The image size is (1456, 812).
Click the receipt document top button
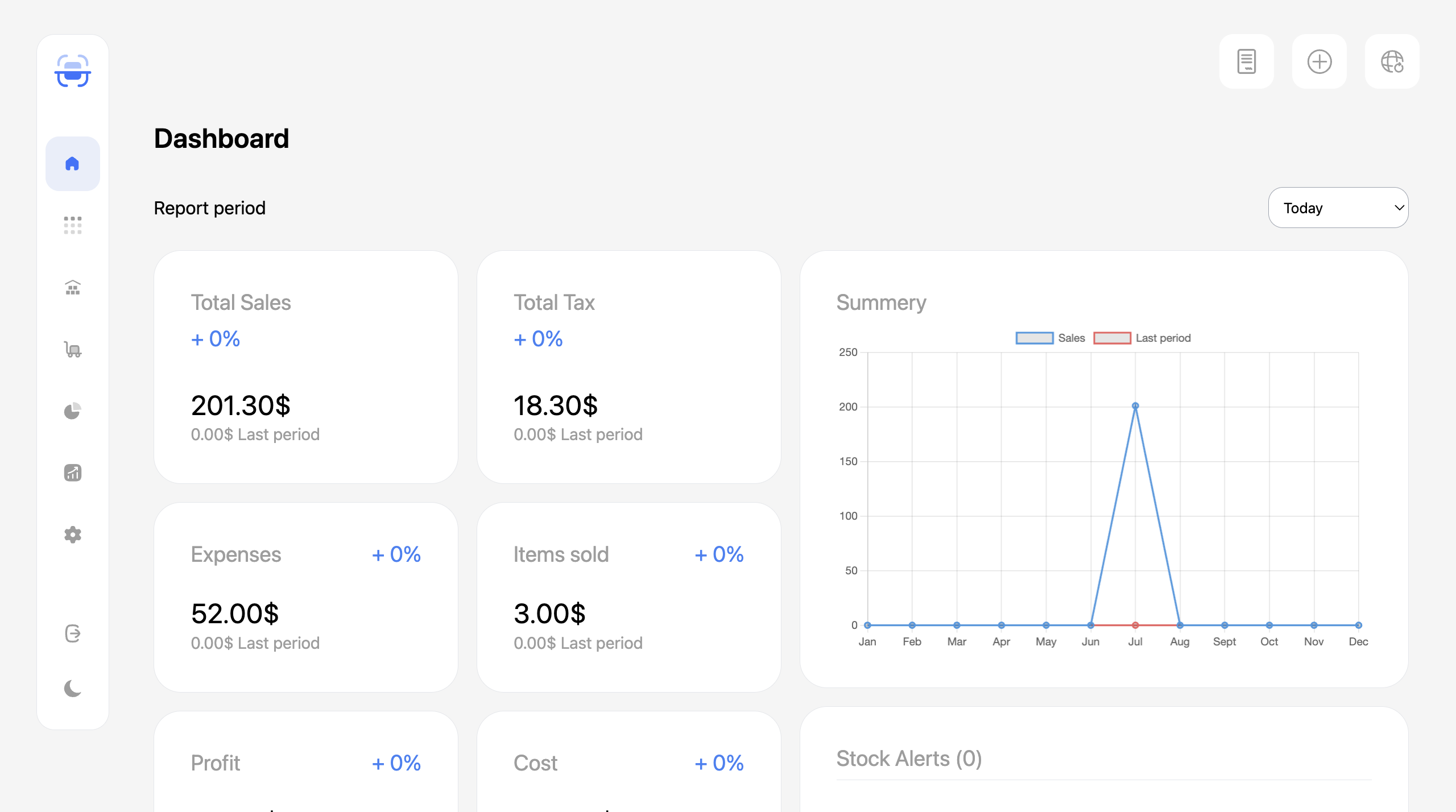tap(1246, 61)
